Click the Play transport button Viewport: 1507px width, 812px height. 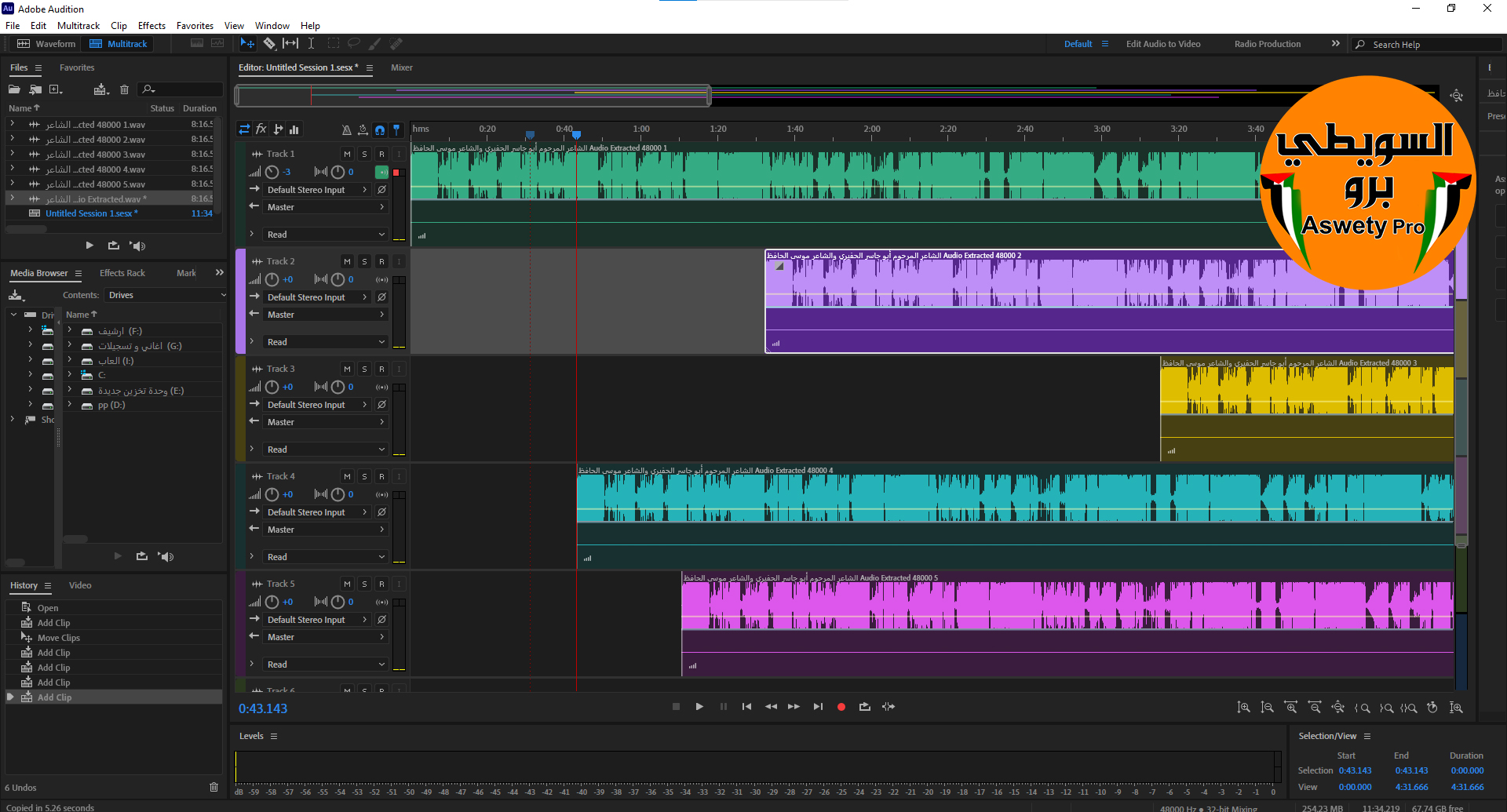tap(699, 707)
